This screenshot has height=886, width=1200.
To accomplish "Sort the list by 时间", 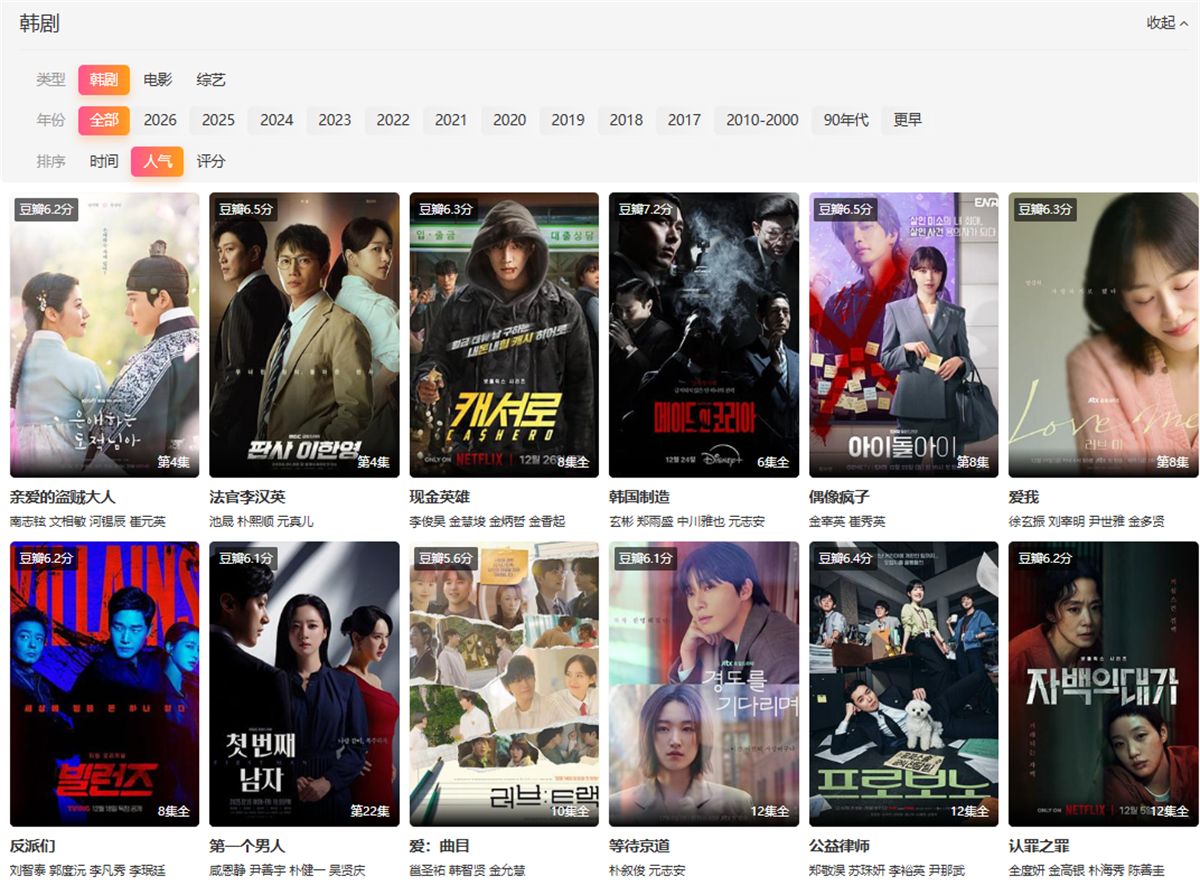I will click(104, 161).
